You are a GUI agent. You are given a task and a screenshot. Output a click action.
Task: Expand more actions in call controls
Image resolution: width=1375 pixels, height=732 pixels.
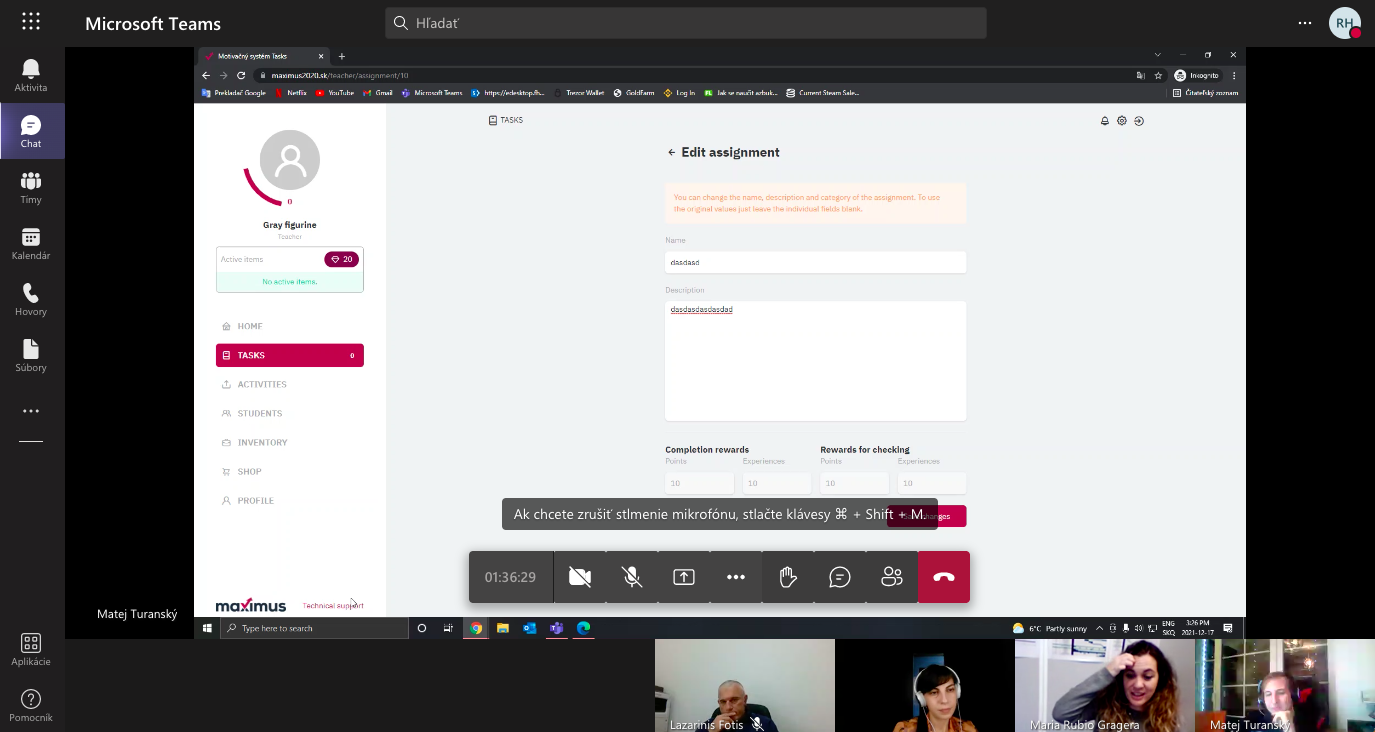tap(736, 577)
